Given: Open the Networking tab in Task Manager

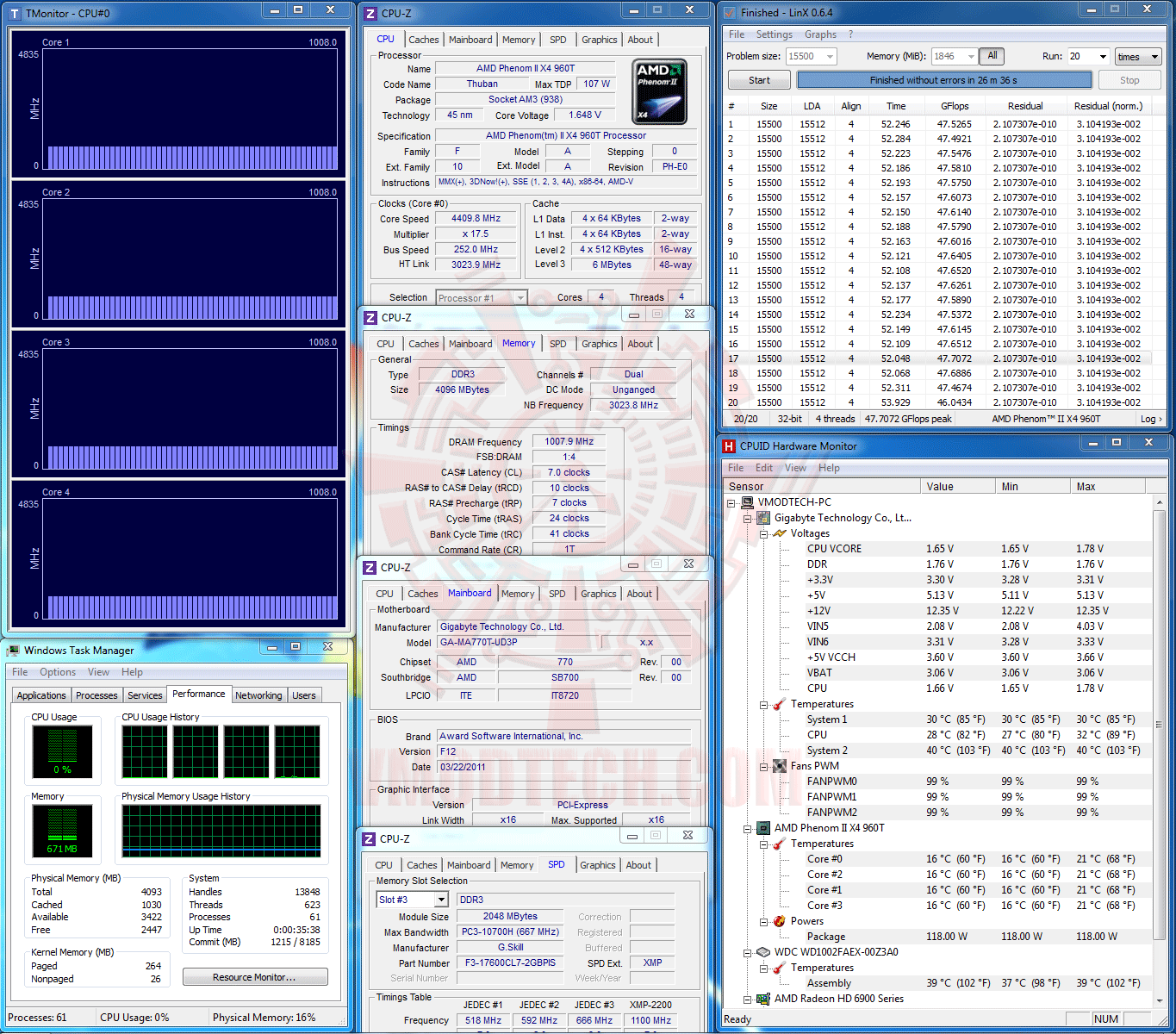Looking at the screenshot, I should (x=258, y=695).
